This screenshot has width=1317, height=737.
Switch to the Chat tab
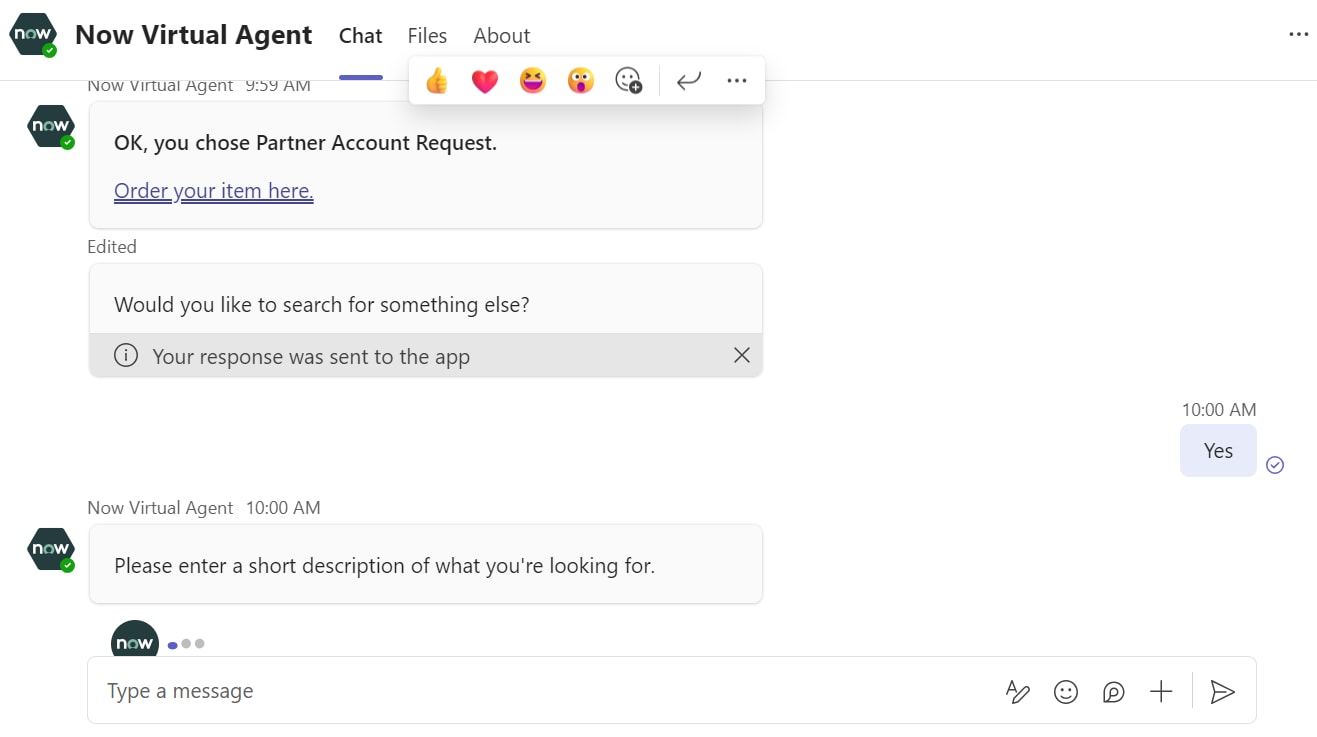click(360, 36)
